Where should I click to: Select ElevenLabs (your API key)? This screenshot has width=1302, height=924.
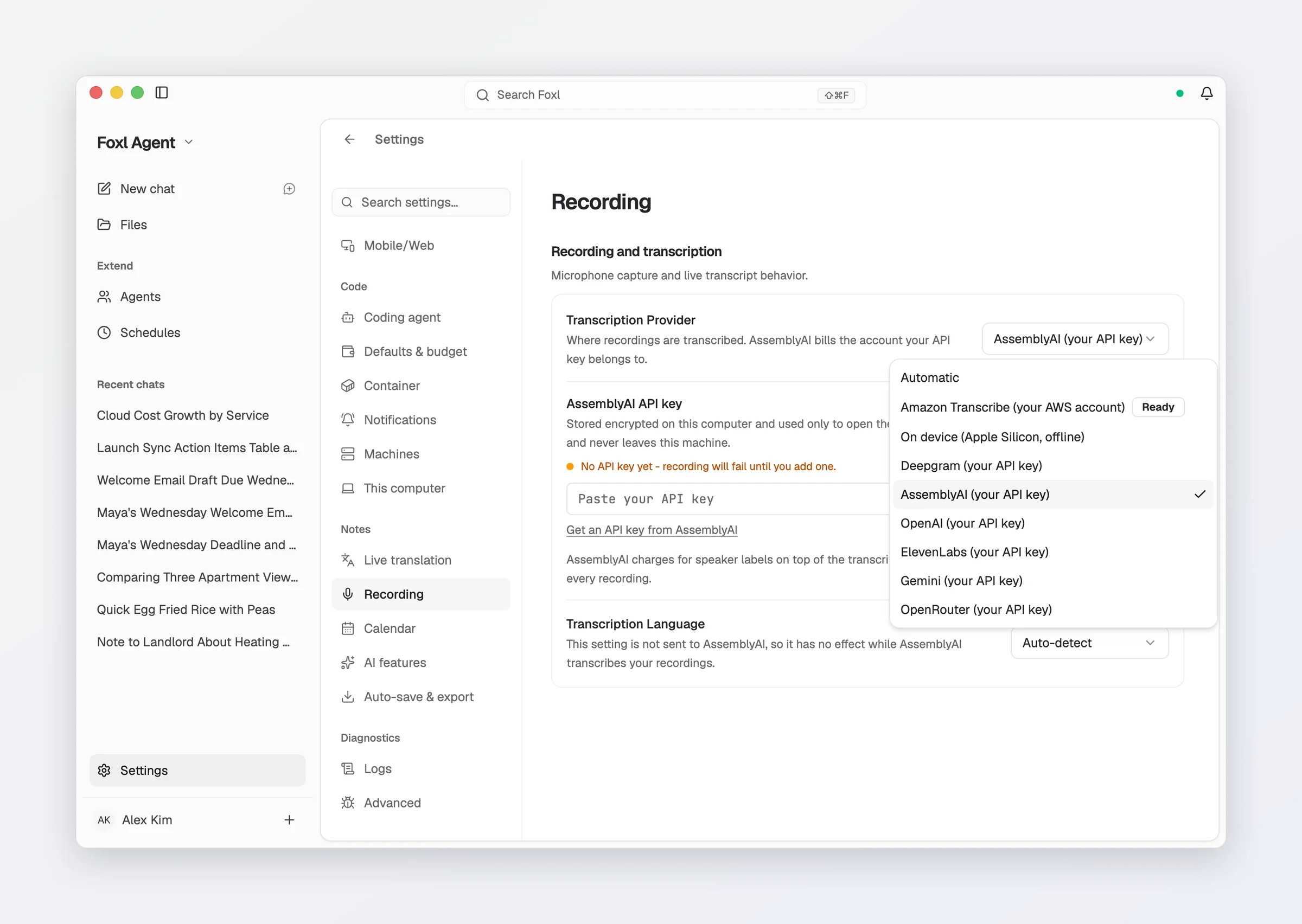[1053, 552]
